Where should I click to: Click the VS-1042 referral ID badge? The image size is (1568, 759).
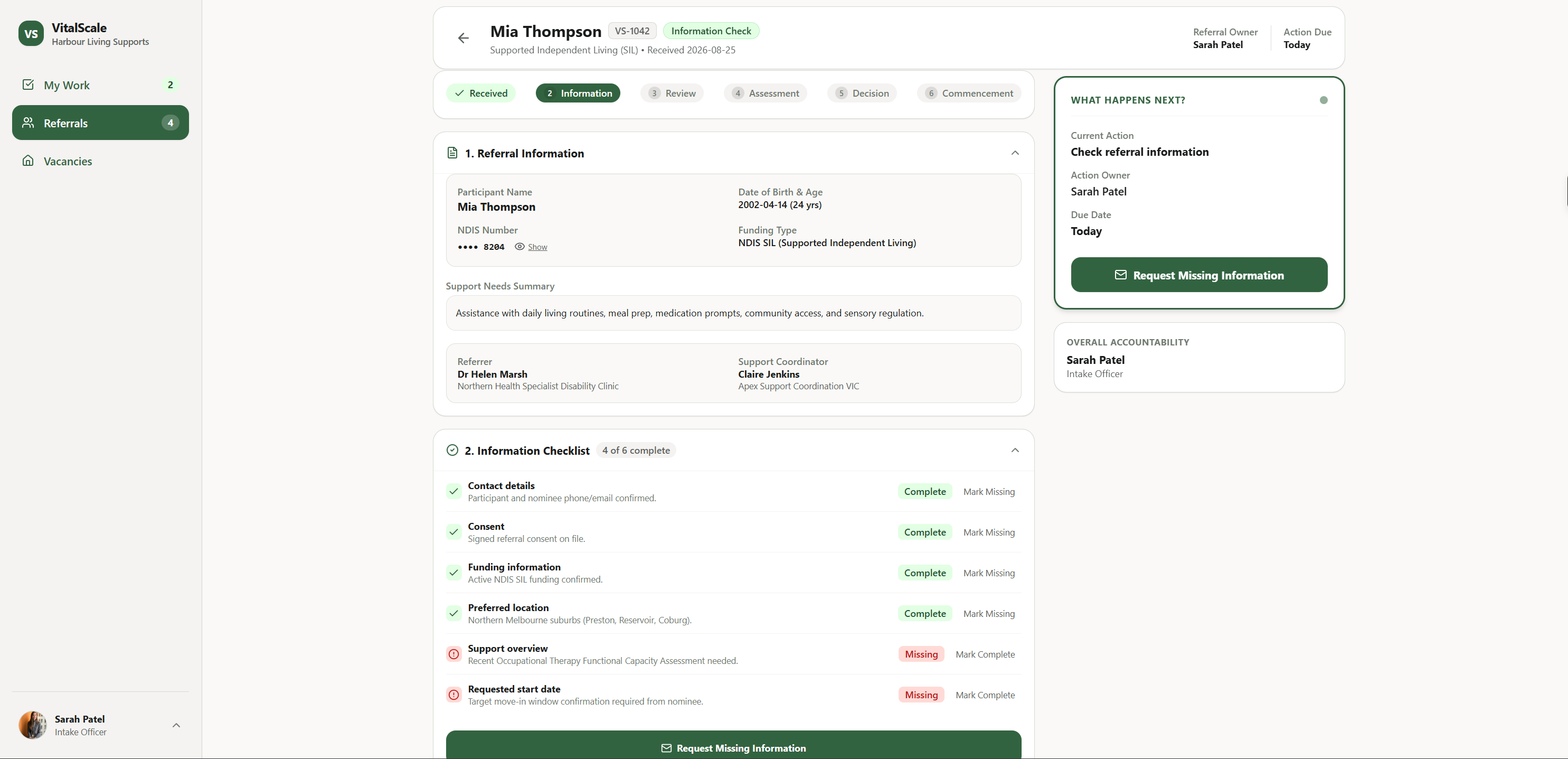(632, 31)
